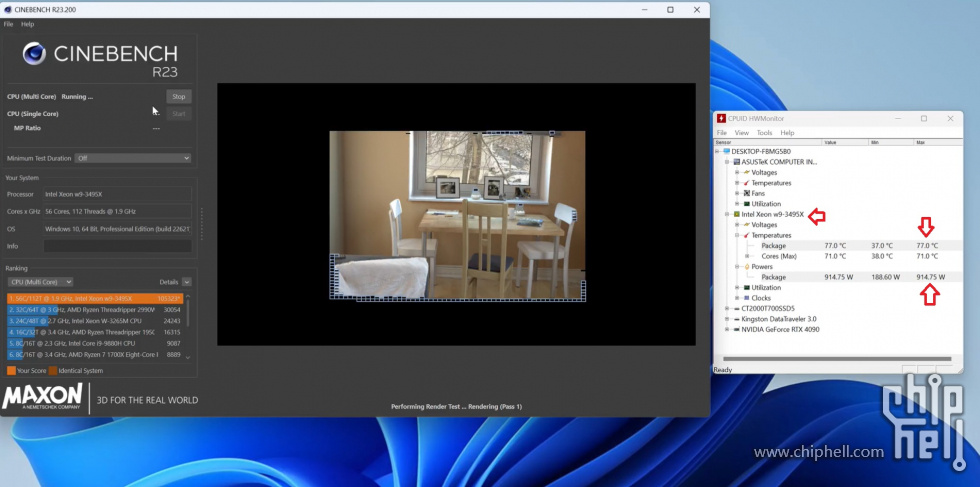The image size is (980, 487).
Task: Open the Minimum Test Duration dropdown
Action: (x=132, y=158)
